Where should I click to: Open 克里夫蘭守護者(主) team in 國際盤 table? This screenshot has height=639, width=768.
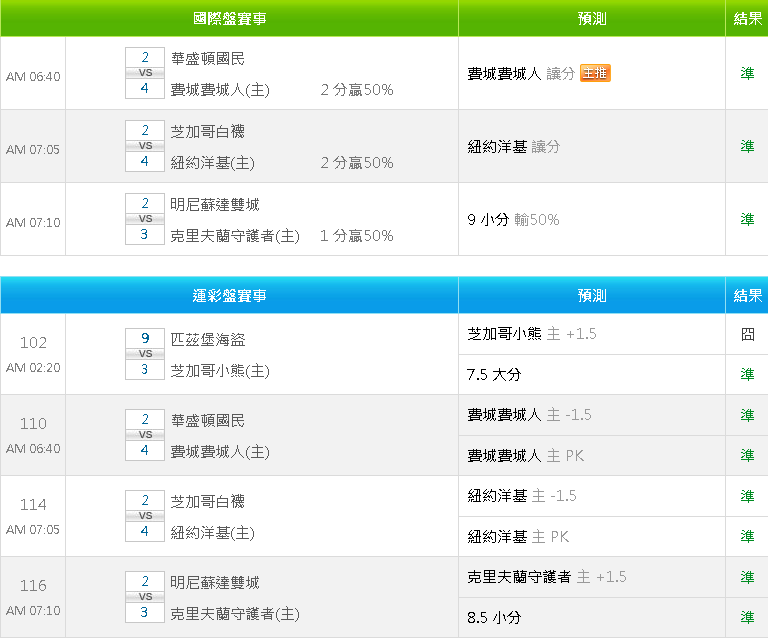pos(235,236)
